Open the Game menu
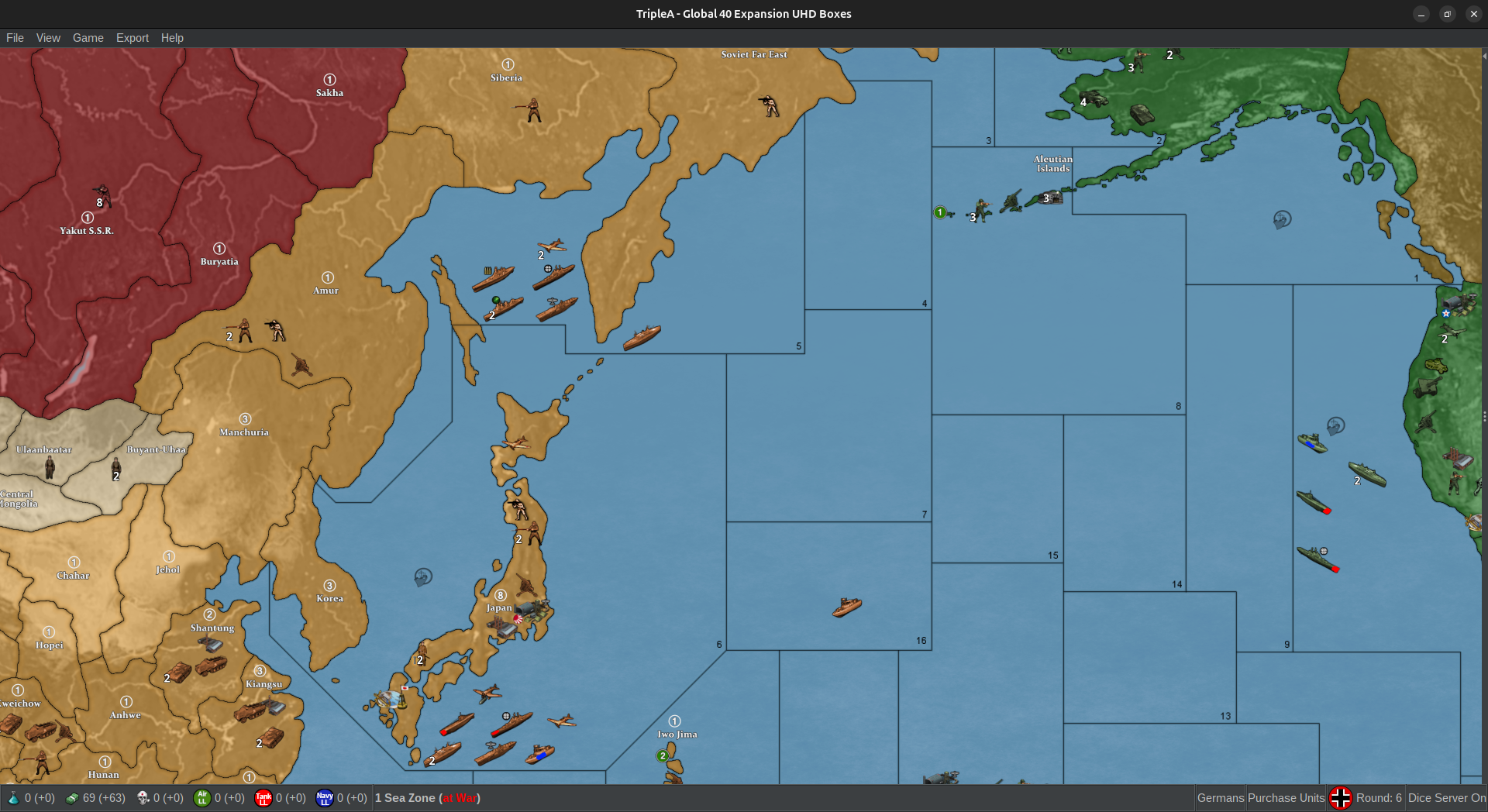 (88, 38)
